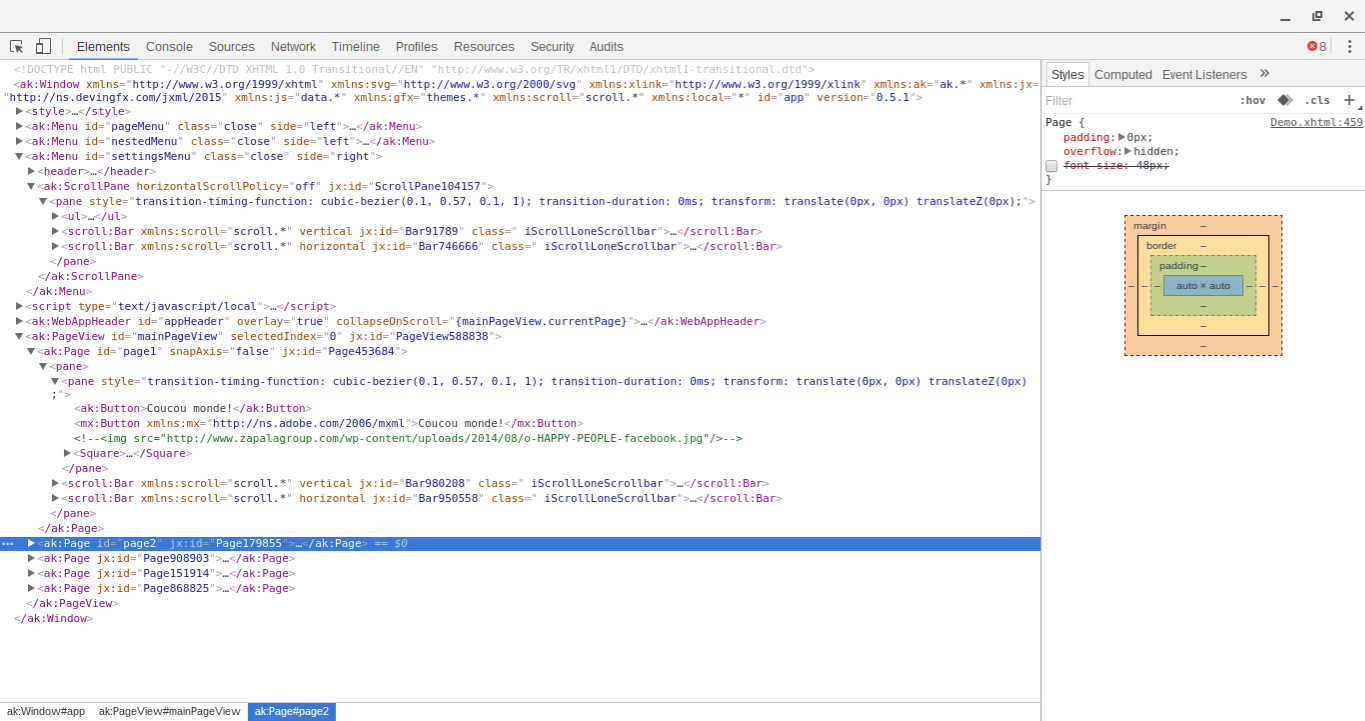Click the overflow hidden value

point(1154,151)
